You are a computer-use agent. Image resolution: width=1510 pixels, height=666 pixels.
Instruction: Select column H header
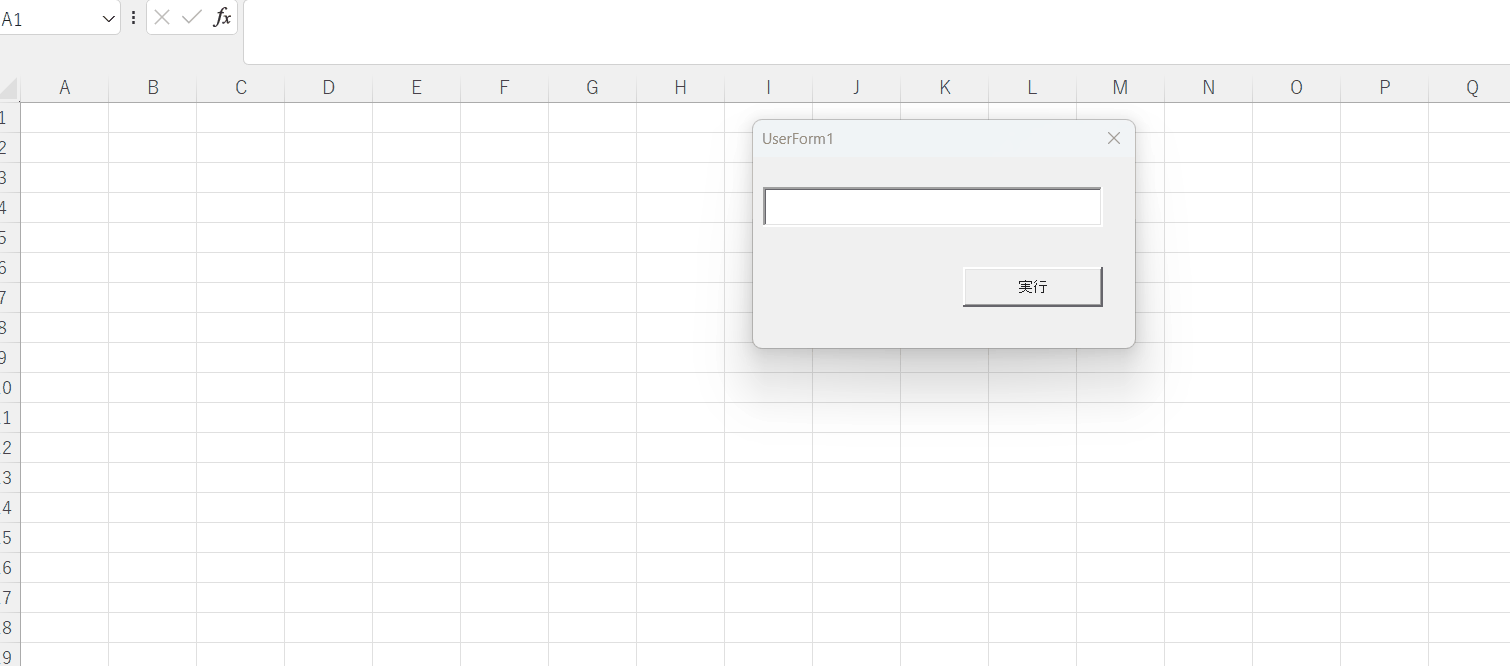point(680,87)
